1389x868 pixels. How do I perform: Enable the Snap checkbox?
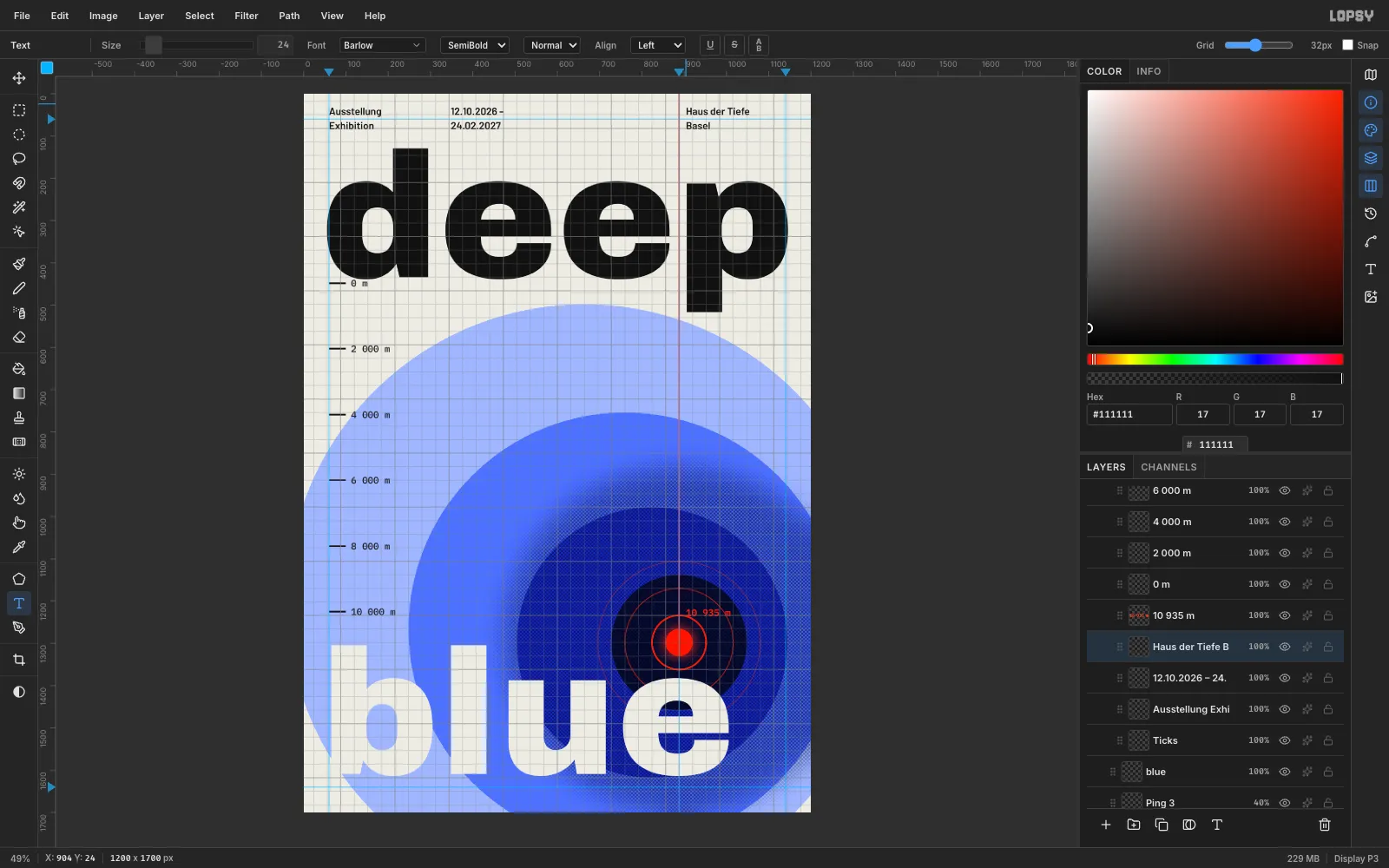1348,45
